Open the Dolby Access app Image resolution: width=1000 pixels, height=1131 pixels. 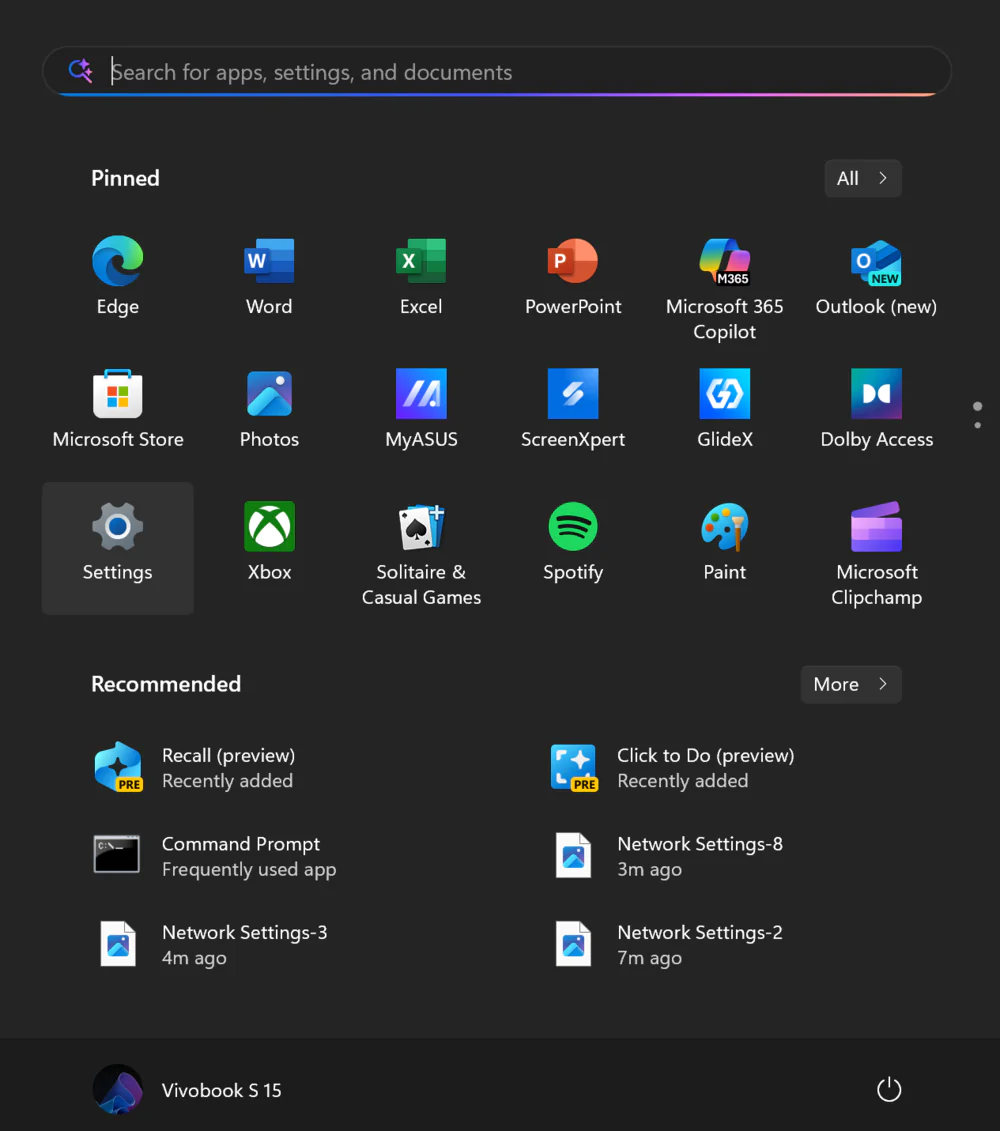pyautogui.click(x=876, y=409)
